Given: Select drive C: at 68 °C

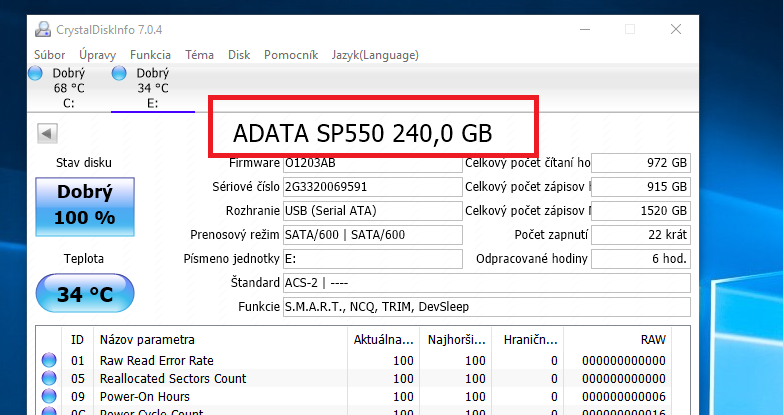Looking at the screenshot, I should pos(69,88).
